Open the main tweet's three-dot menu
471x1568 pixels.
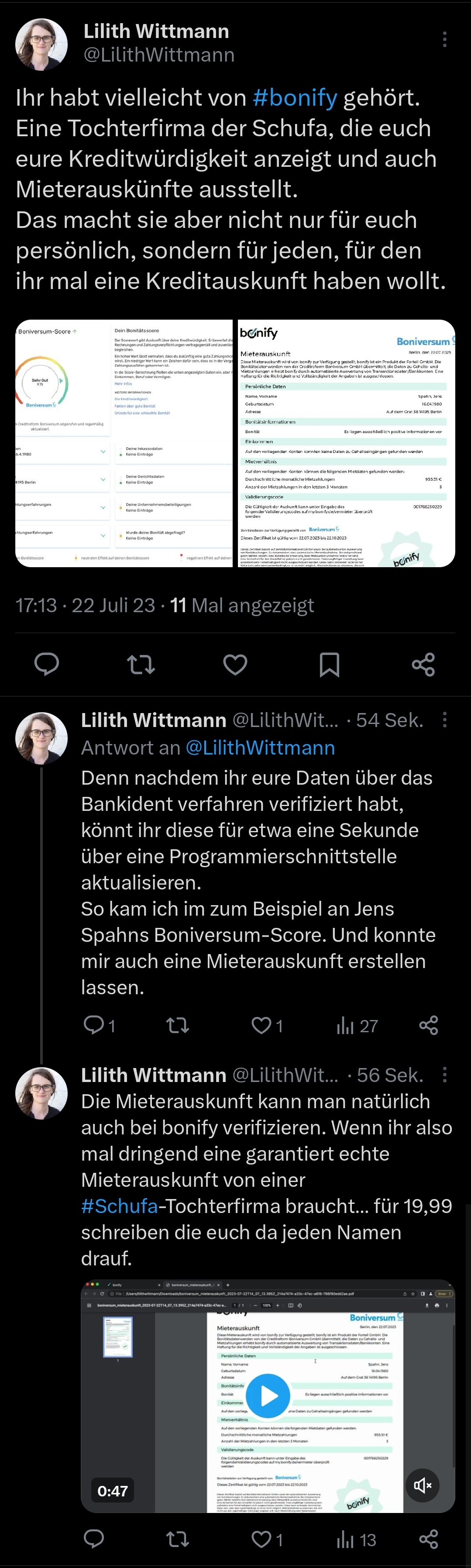click(445, 39)
